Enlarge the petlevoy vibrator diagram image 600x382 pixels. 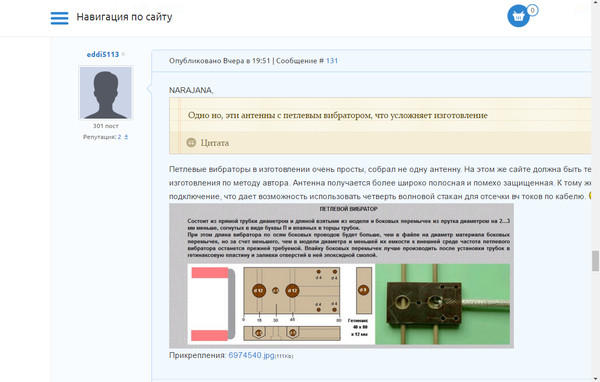tap(341, 276)
